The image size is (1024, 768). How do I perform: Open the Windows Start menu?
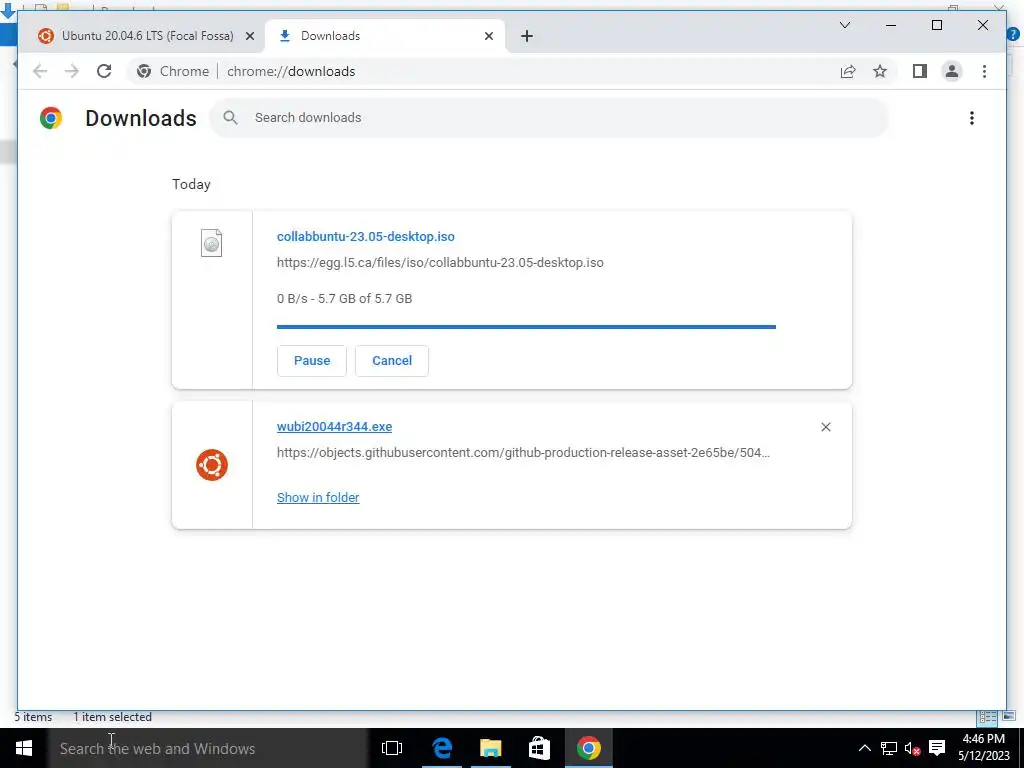point(24,748)
